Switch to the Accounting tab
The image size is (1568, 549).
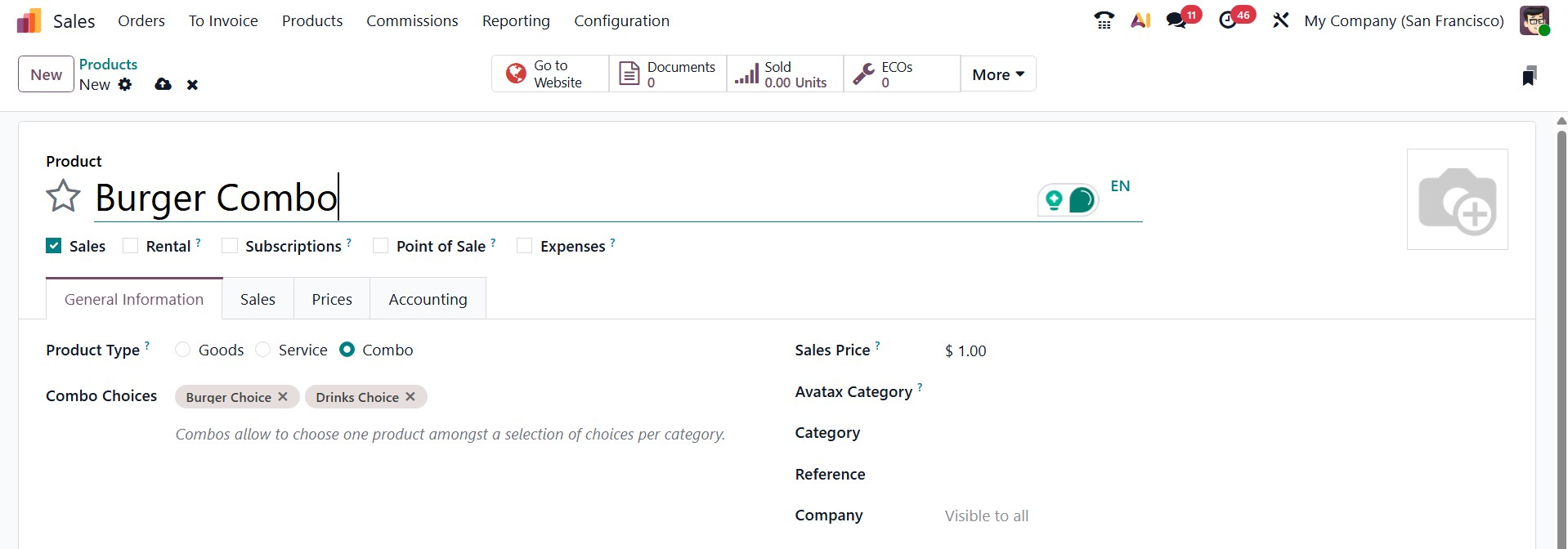coord(428,299)
